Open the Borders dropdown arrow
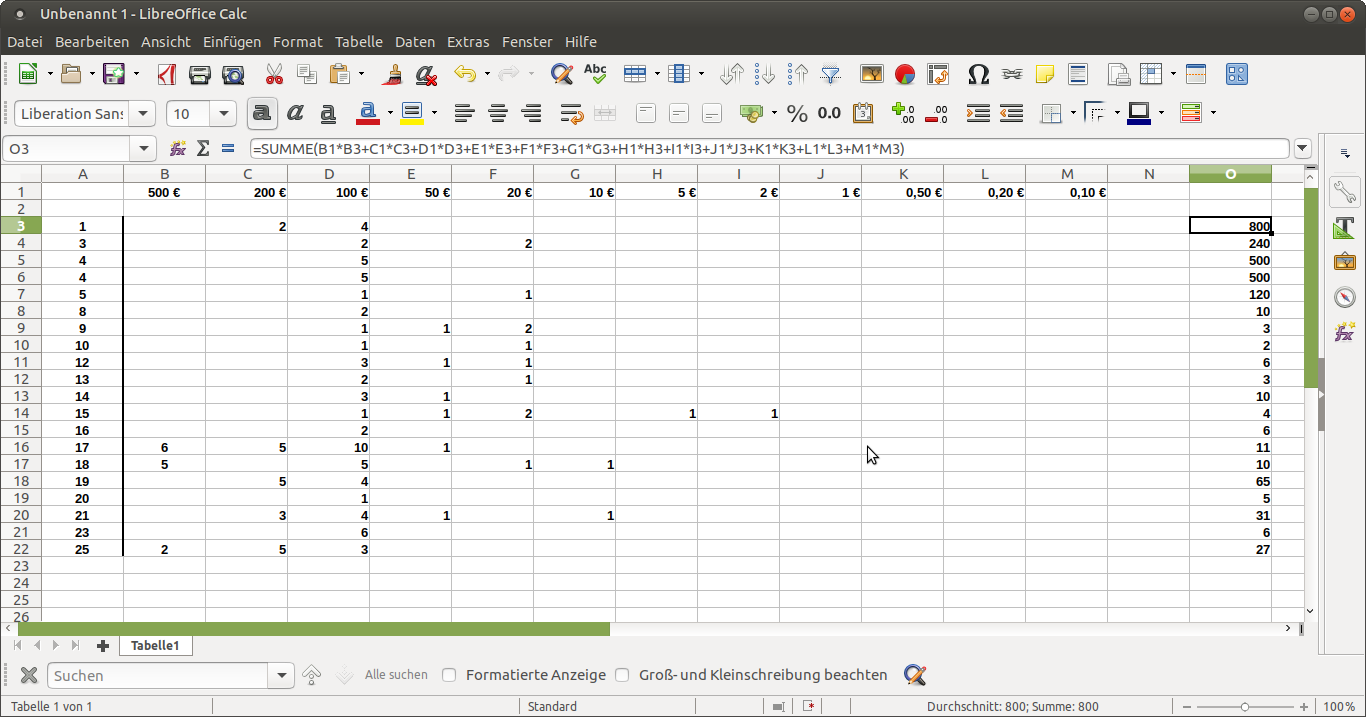The image size is (1366, 717). 1073,113
